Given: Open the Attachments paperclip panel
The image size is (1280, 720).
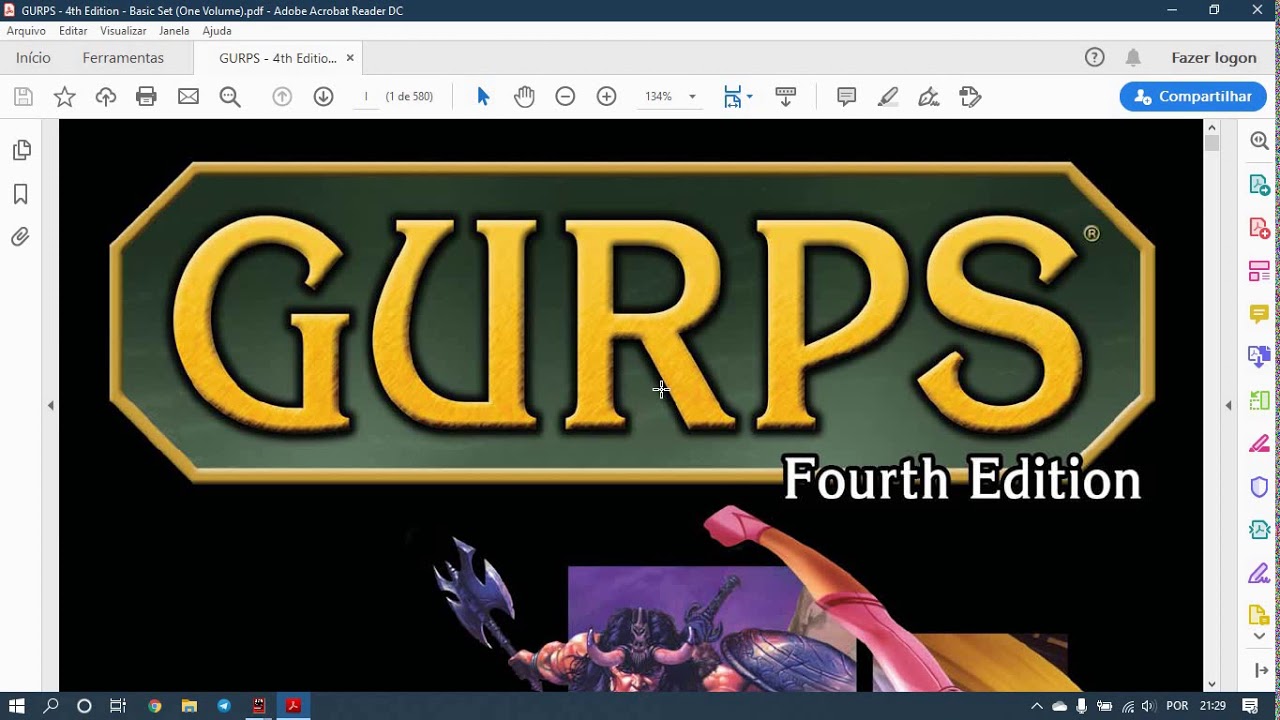Looking at the screenshot, I should point(20,237).
